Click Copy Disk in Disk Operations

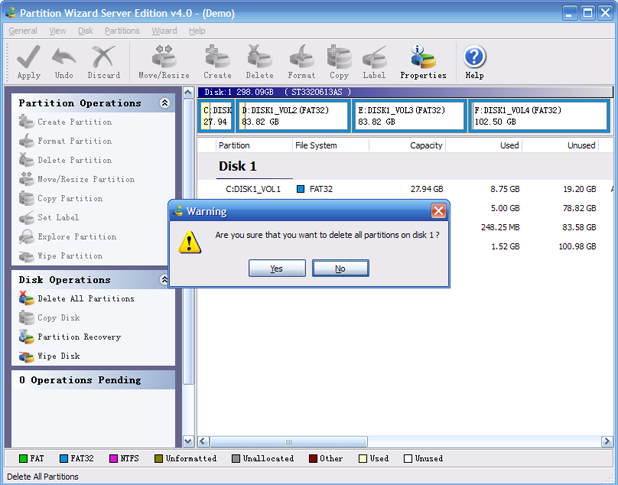49,318
